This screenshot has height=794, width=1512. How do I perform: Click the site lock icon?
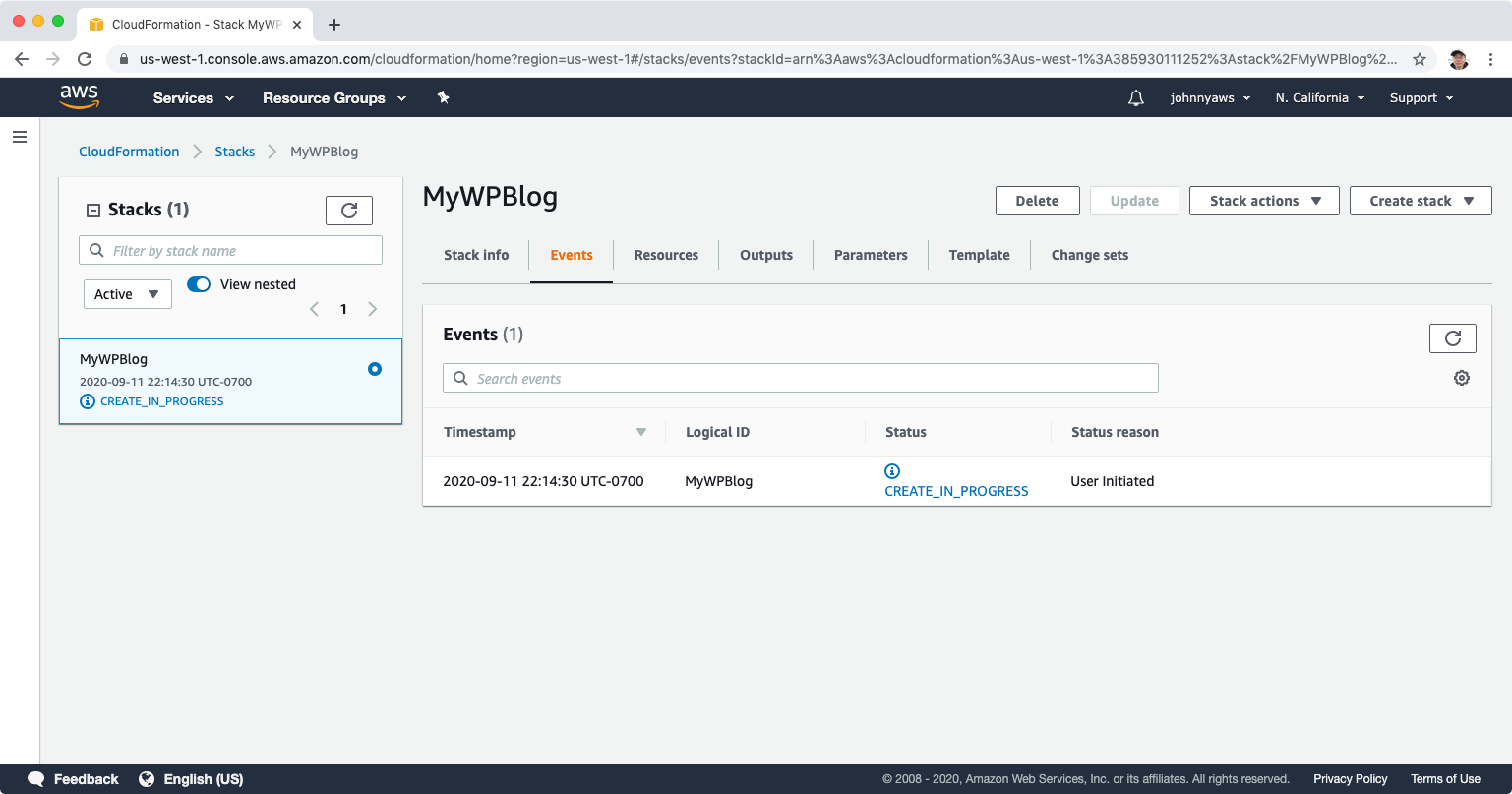124,59
